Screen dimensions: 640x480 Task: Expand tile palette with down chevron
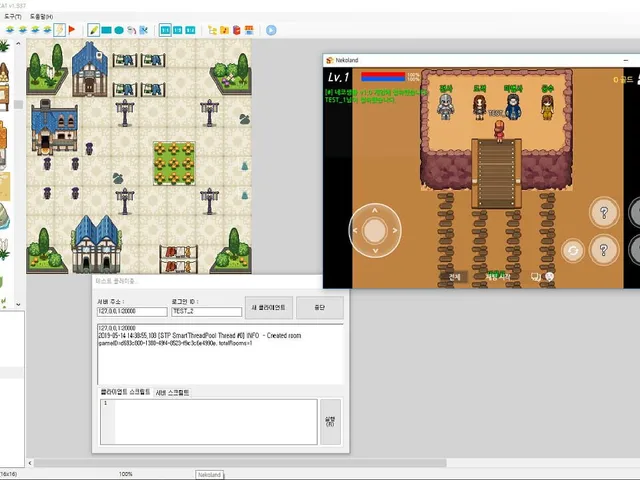click(18, 304)
